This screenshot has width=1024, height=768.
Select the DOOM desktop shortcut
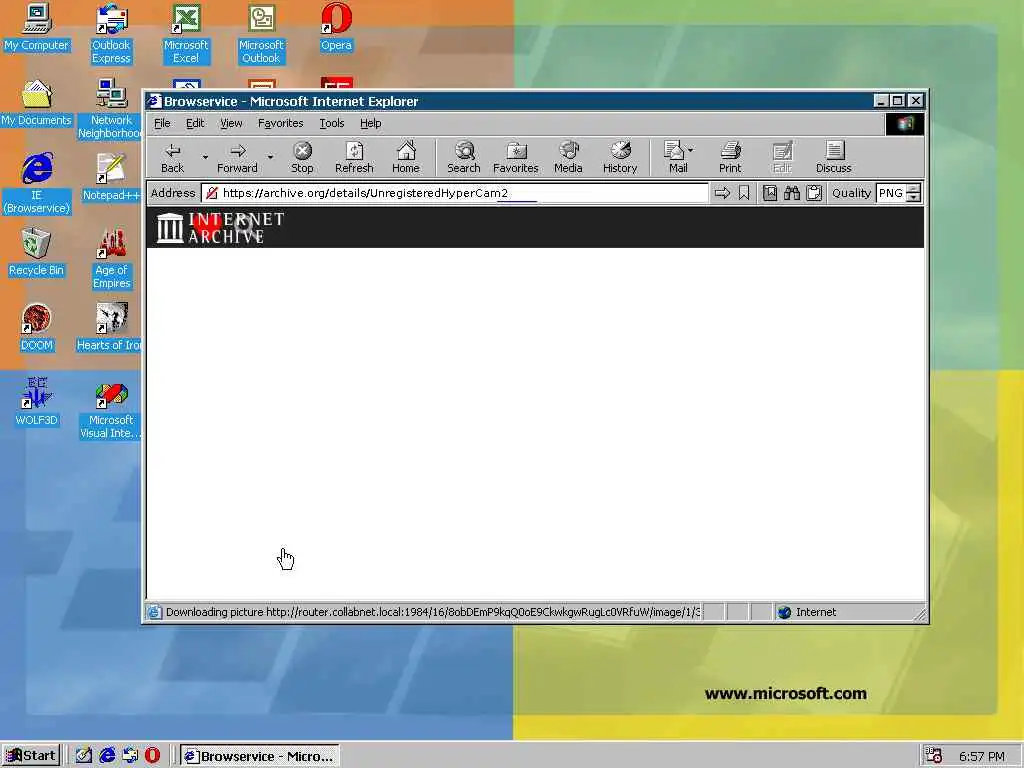37,328
